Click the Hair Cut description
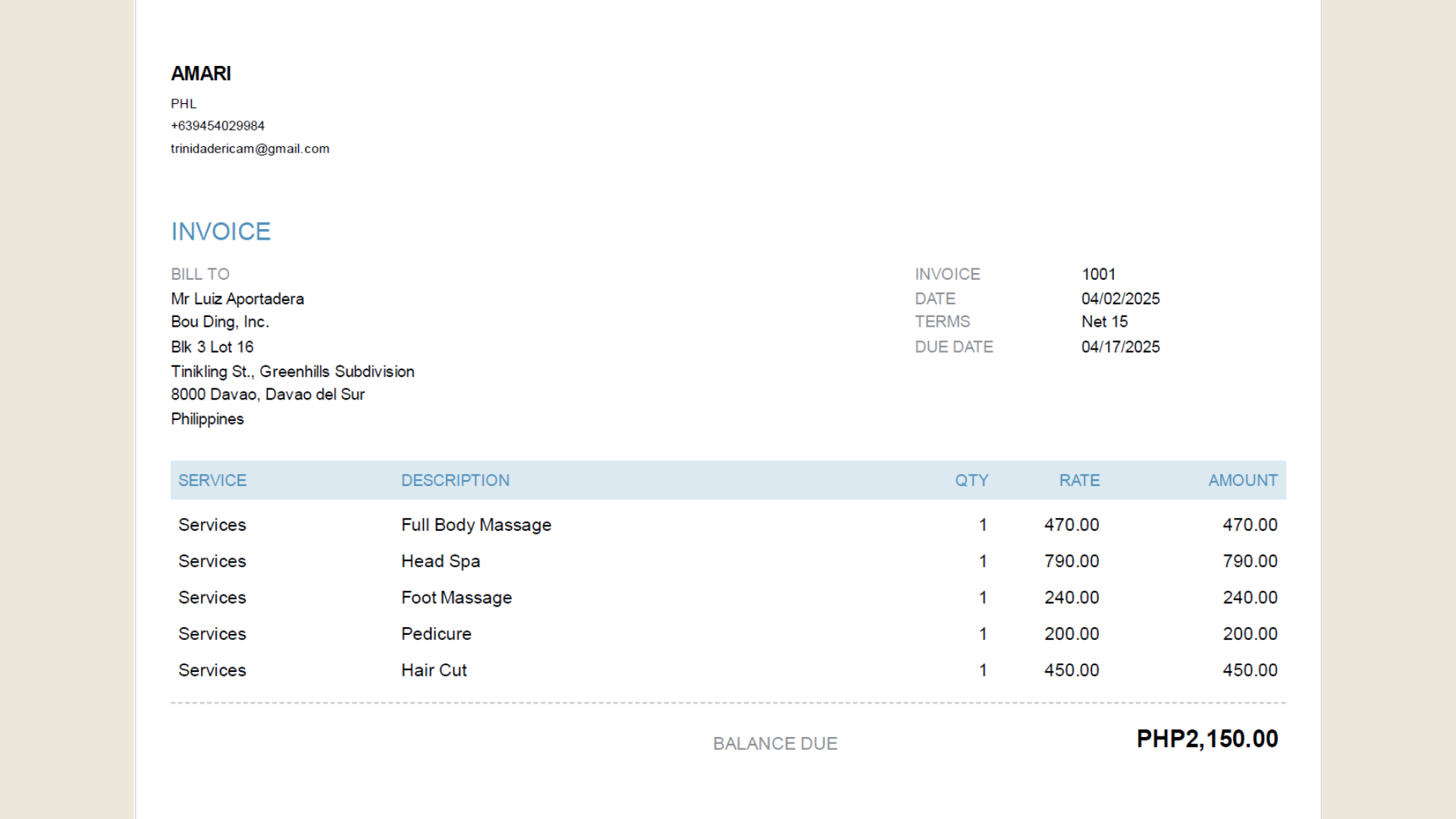Screen dimensions: 1456x819 pos(434,670)
